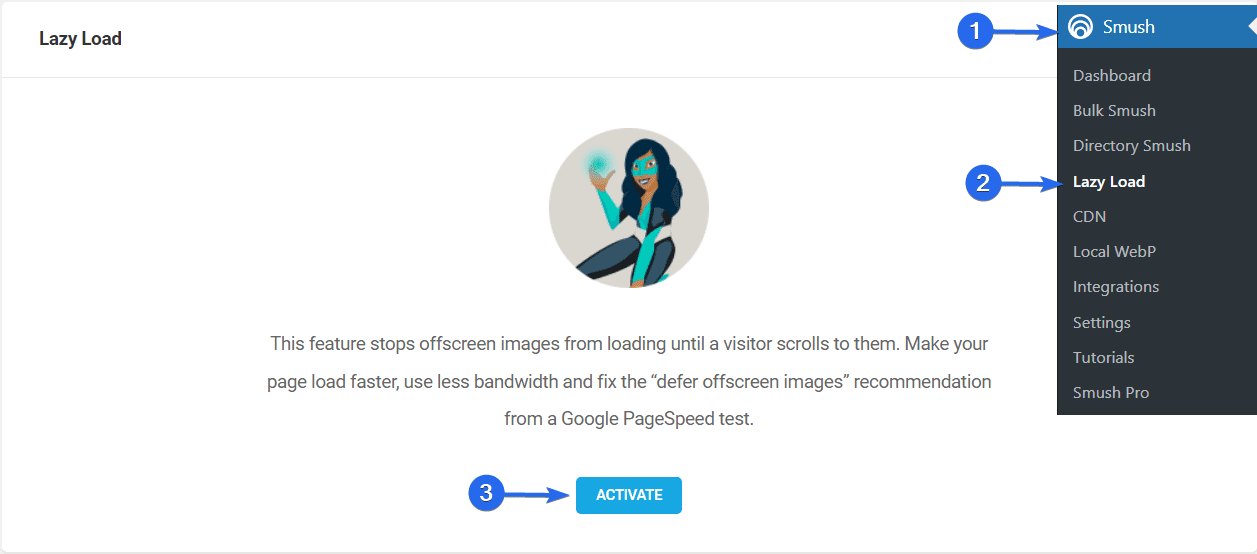Click the Lazy Load panel heading

point(80,39)
